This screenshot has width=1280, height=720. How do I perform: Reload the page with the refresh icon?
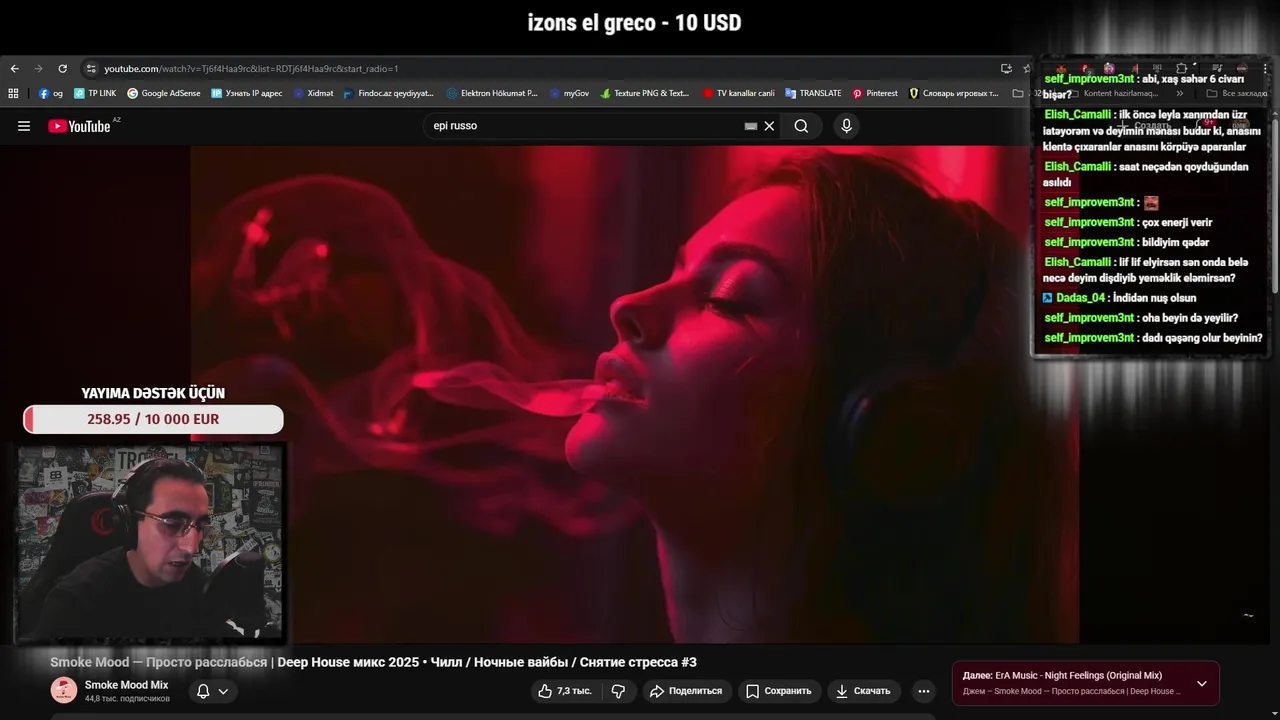click(x=62, y=69)
